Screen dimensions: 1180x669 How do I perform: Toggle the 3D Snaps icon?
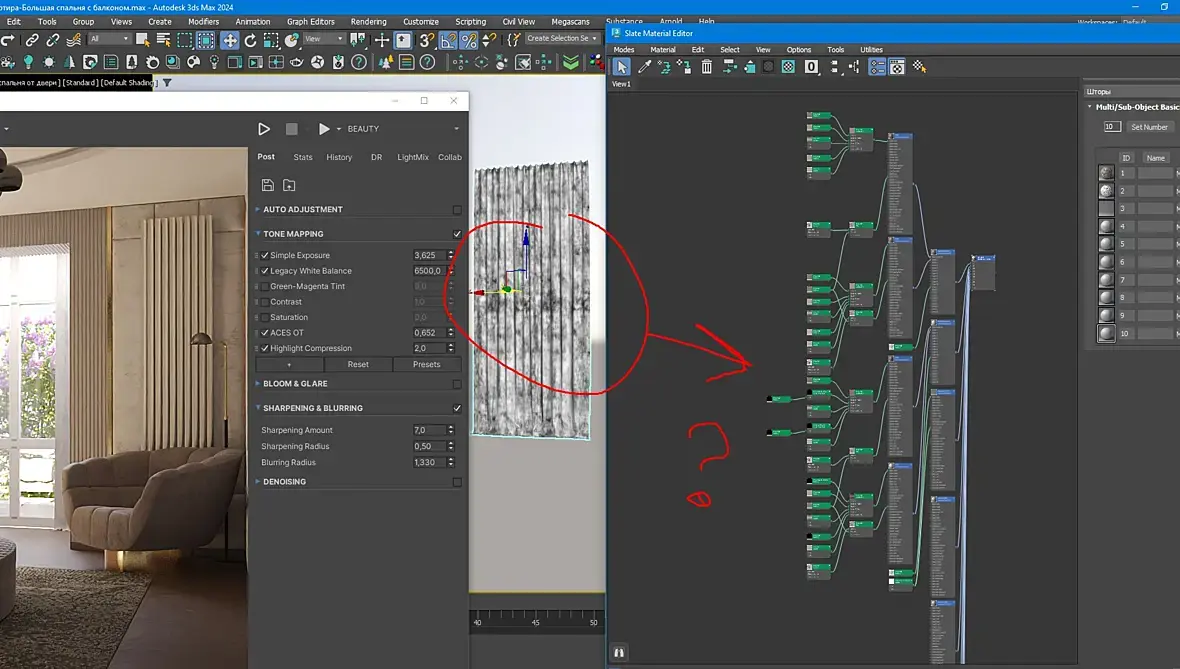click(x=427, y=40)
